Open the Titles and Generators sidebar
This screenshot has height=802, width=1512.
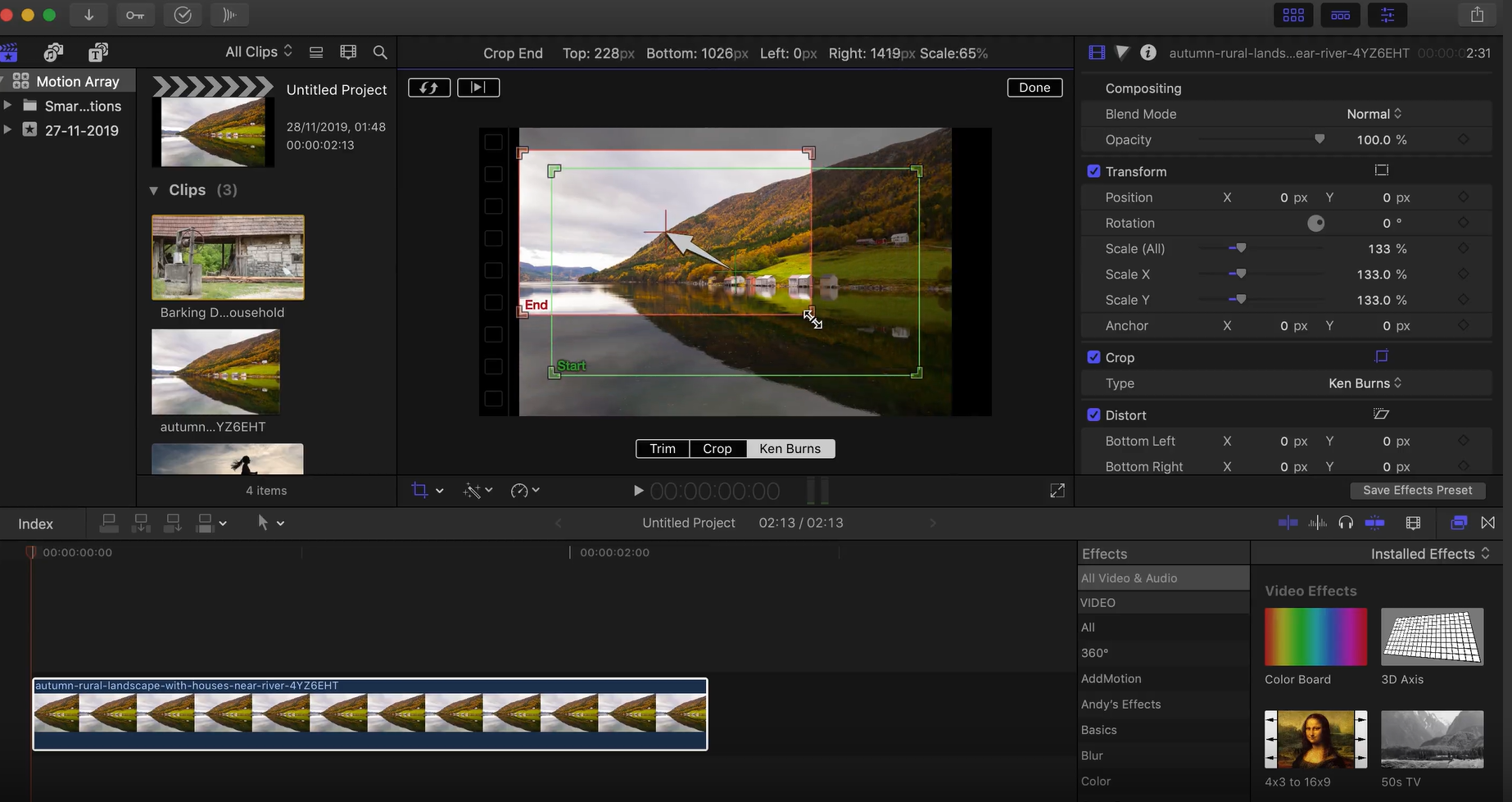coord(98,52)
